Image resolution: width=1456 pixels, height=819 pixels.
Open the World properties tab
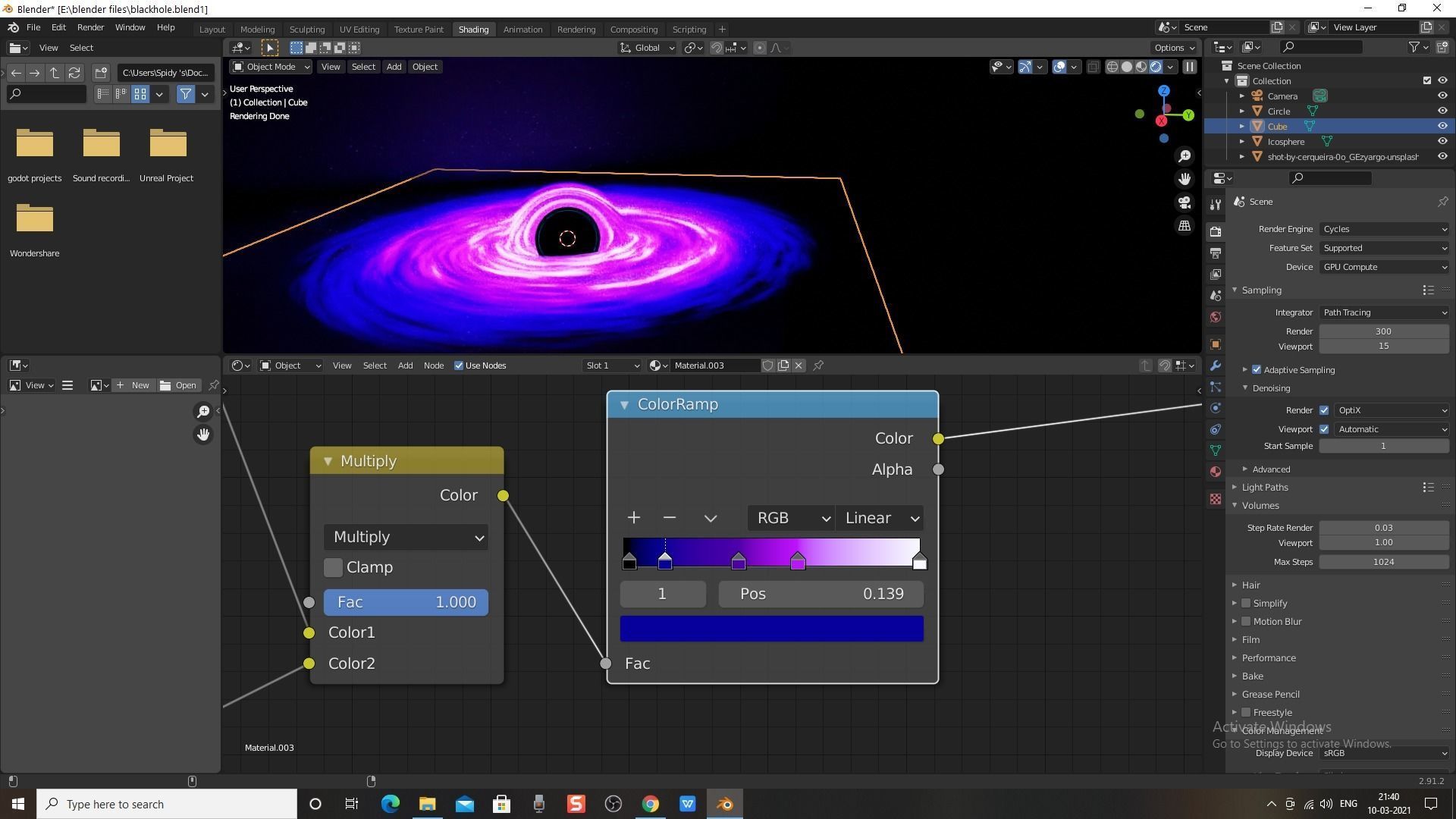pos(1216,317)
